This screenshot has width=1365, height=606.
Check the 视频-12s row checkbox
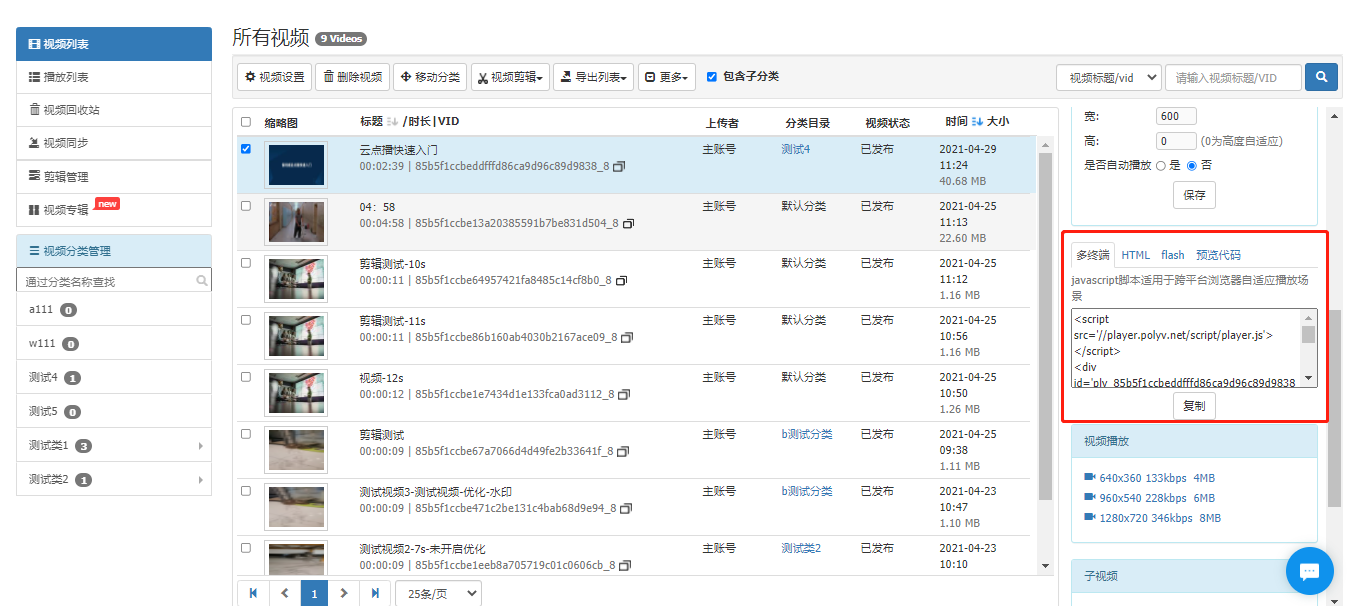(246, 377)
